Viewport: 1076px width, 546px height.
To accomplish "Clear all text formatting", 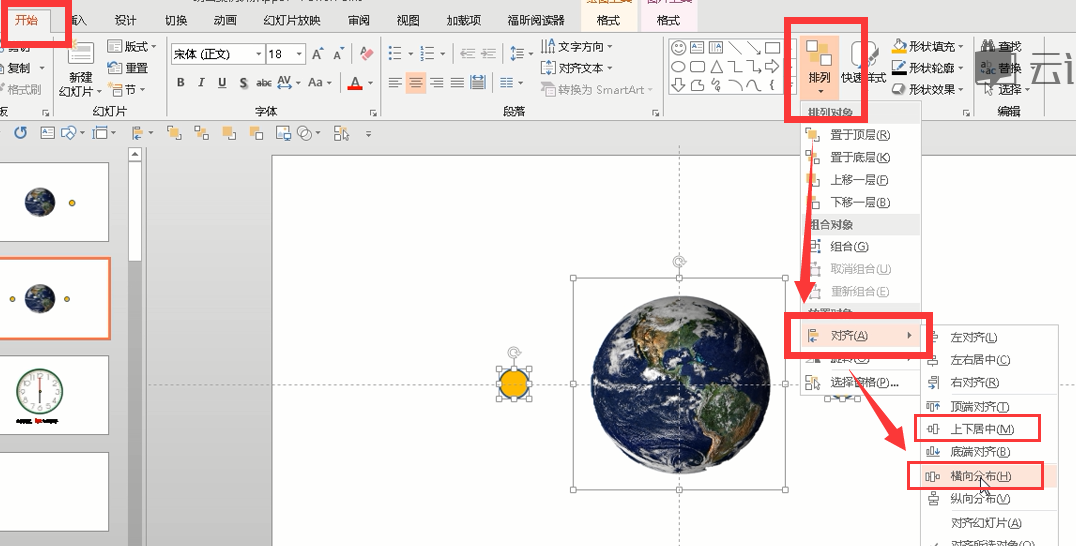I will click(366, 54).
